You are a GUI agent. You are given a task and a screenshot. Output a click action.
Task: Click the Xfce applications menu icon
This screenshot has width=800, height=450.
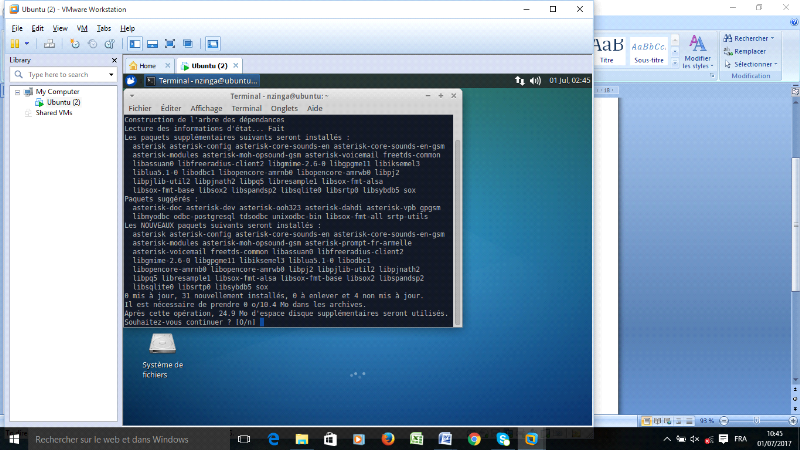(x=131, y=80)
